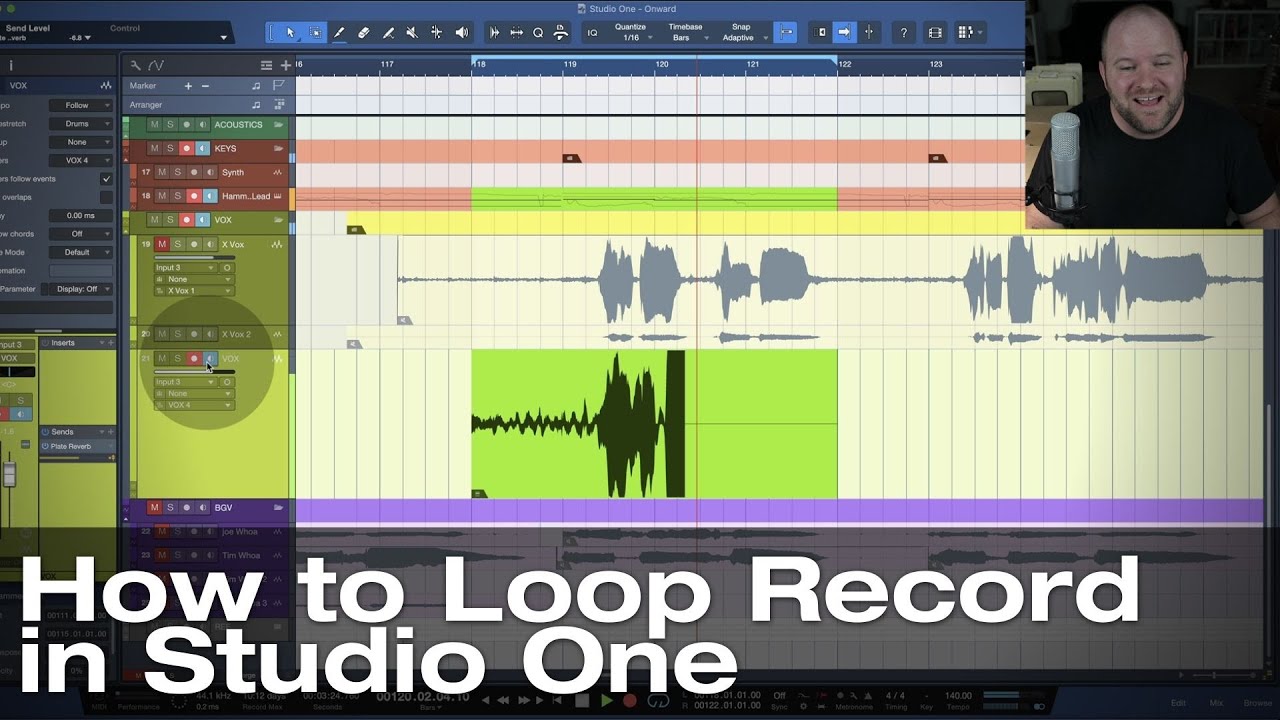Open the Browse panel
Screen dimensions: 1280x720
point(1258,703)
